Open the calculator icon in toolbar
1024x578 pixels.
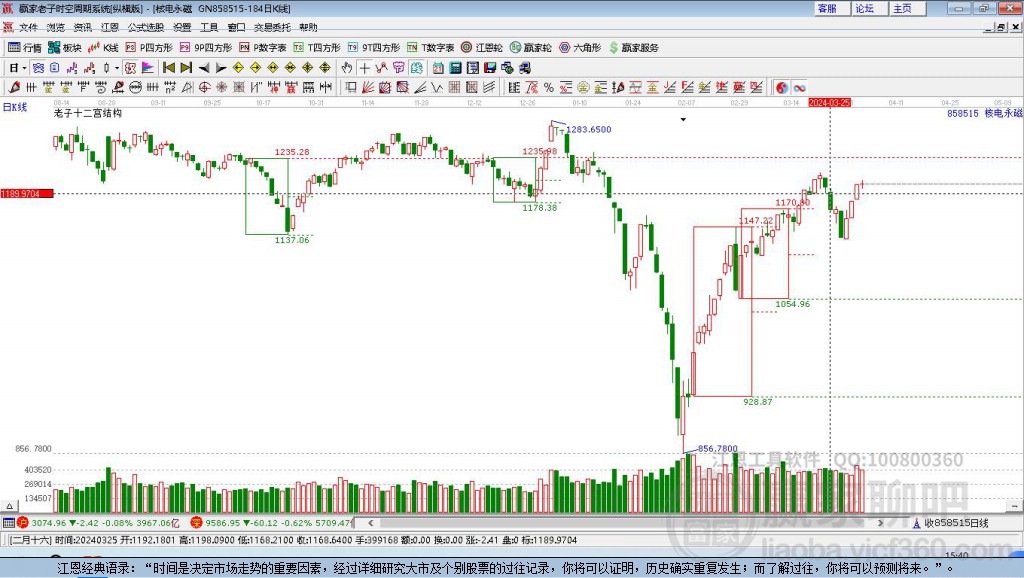455,68
